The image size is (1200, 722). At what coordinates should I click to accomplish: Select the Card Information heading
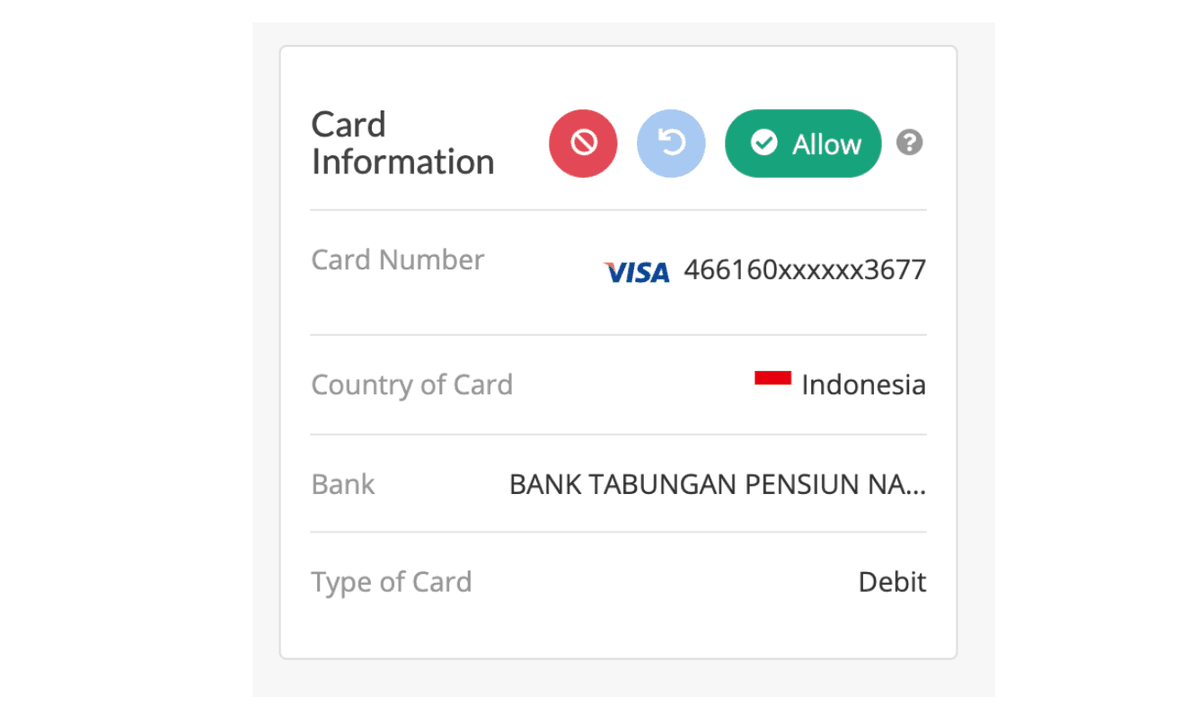click(402, 143)
